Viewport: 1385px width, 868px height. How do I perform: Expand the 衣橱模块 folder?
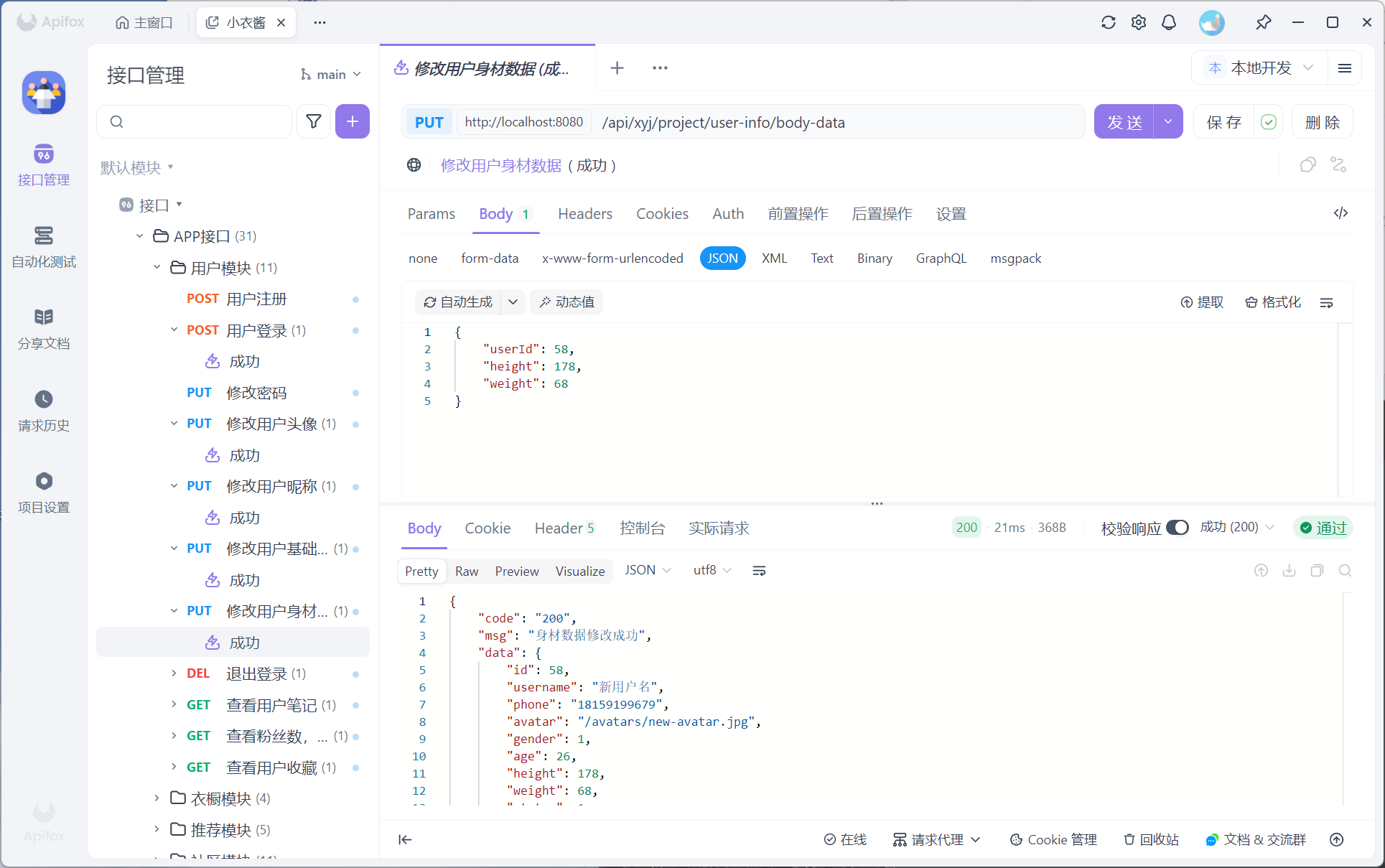[x=157, y=798]
